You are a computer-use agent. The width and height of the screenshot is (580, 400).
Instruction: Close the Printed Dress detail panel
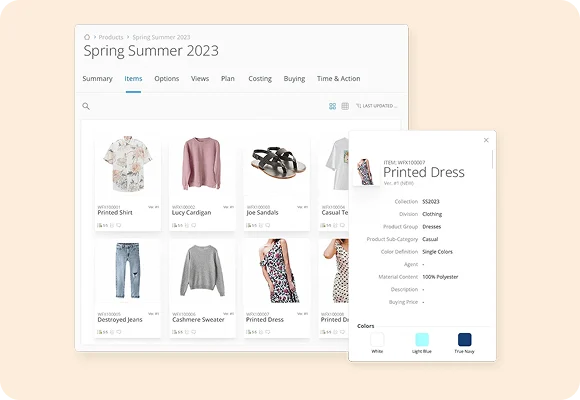[x=486, y=140]
